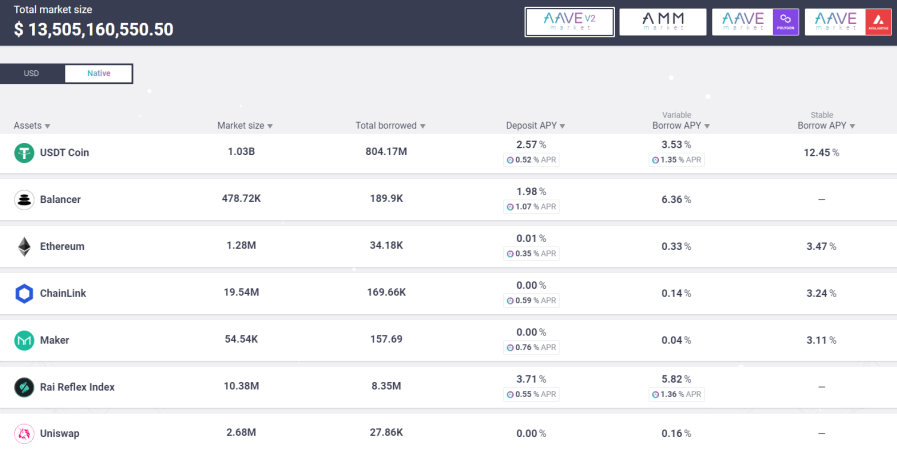Viewport: 897px width, 453px height.
Task: Select the Aave V2 market tab
Action: pos(570,22)
